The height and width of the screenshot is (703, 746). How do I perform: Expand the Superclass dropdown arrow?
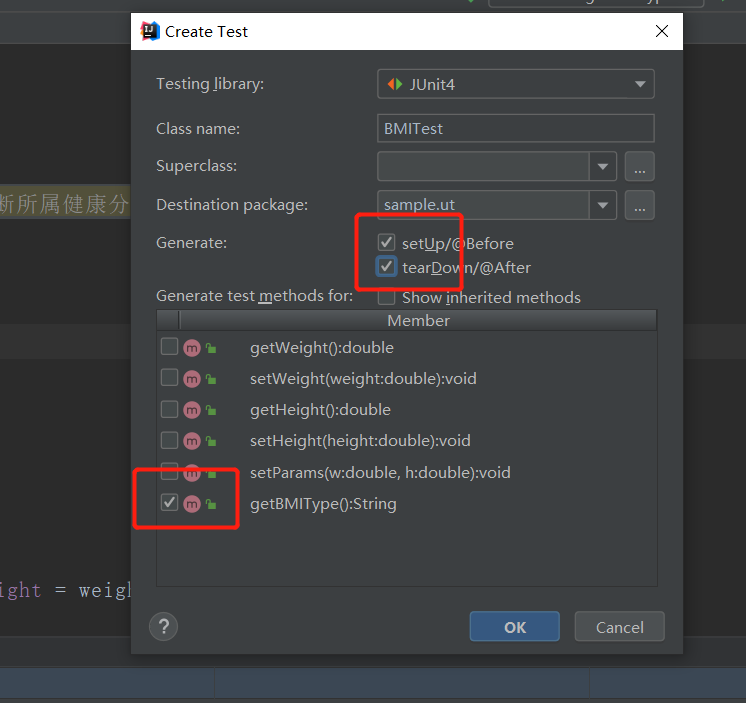[603, 166]
